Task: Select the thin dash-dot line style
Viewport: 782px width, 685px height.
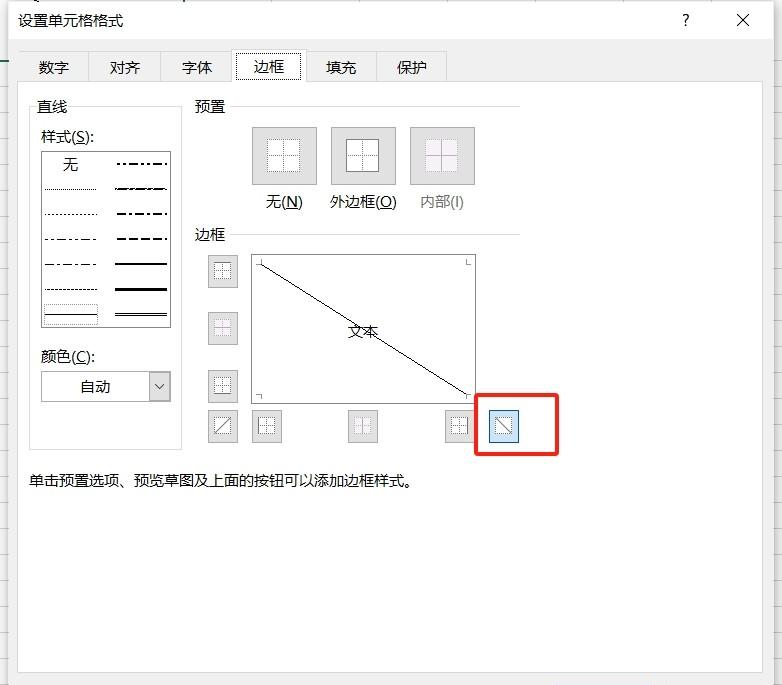Action: (x=70, y=264)
